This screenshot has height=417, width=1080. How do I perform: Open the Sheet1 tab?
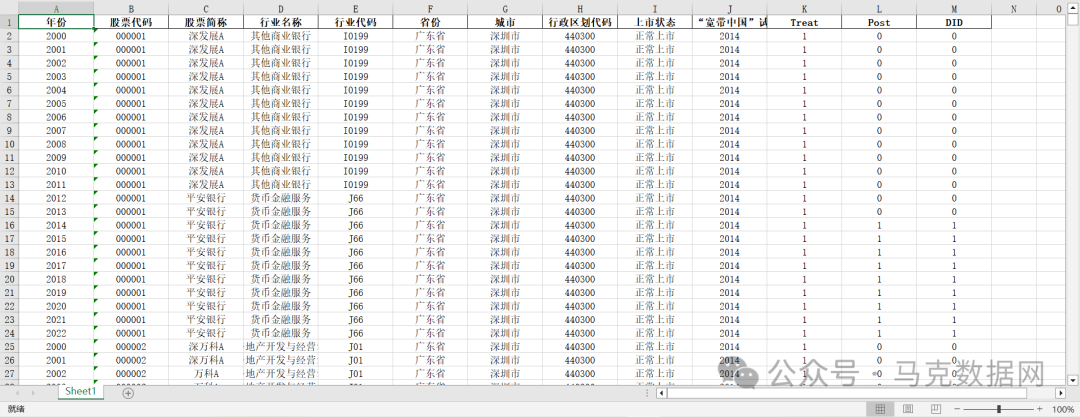(x=81, y=391)
